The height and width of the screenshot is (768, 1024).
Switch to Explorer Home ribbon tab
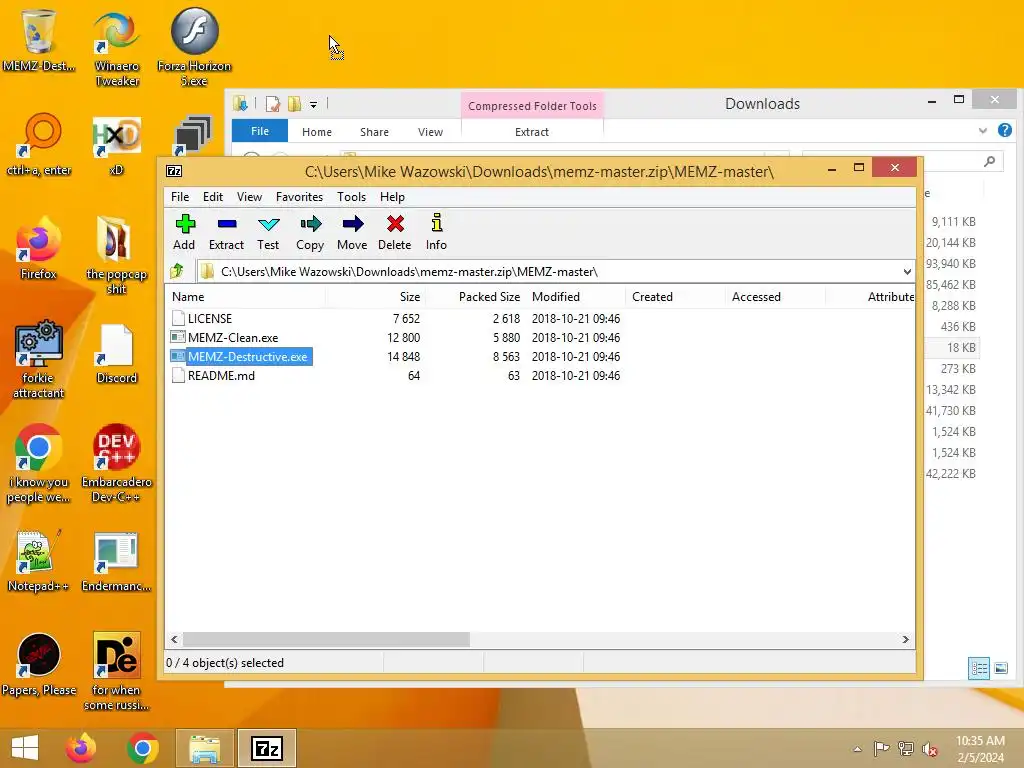click(x=317, y=132)
